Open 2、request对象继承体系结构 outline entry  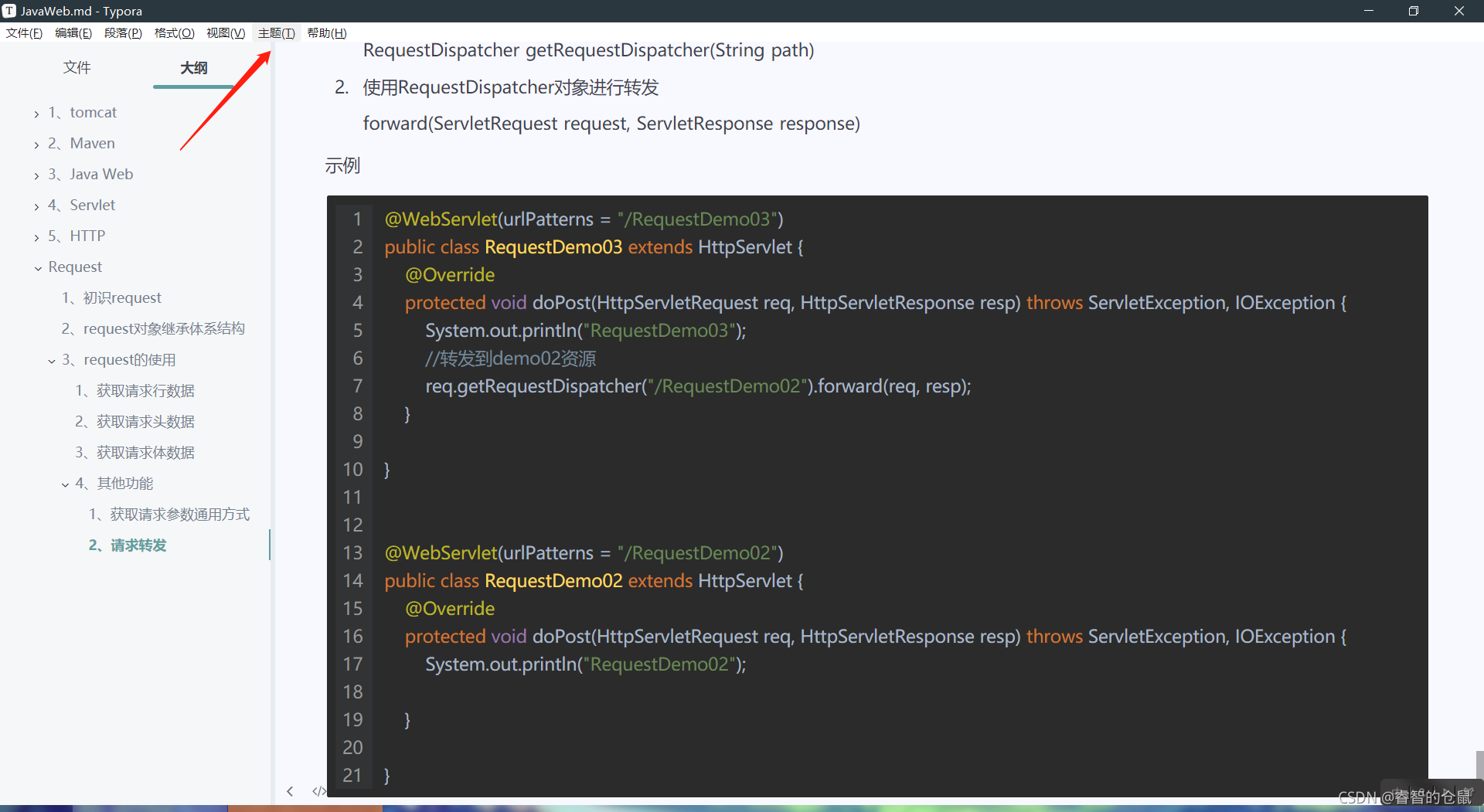(x=153, y=329)
